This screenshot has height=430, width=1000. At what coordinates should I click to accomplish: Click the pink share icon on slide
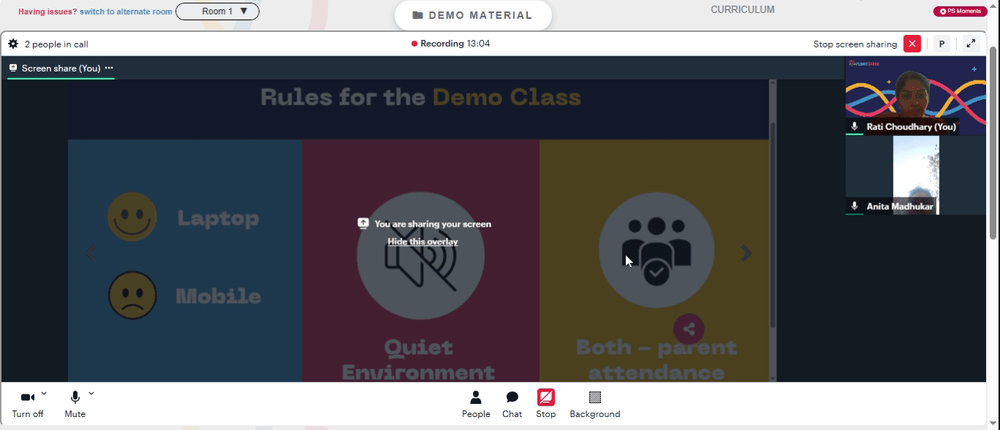click(x=689, y=329)
